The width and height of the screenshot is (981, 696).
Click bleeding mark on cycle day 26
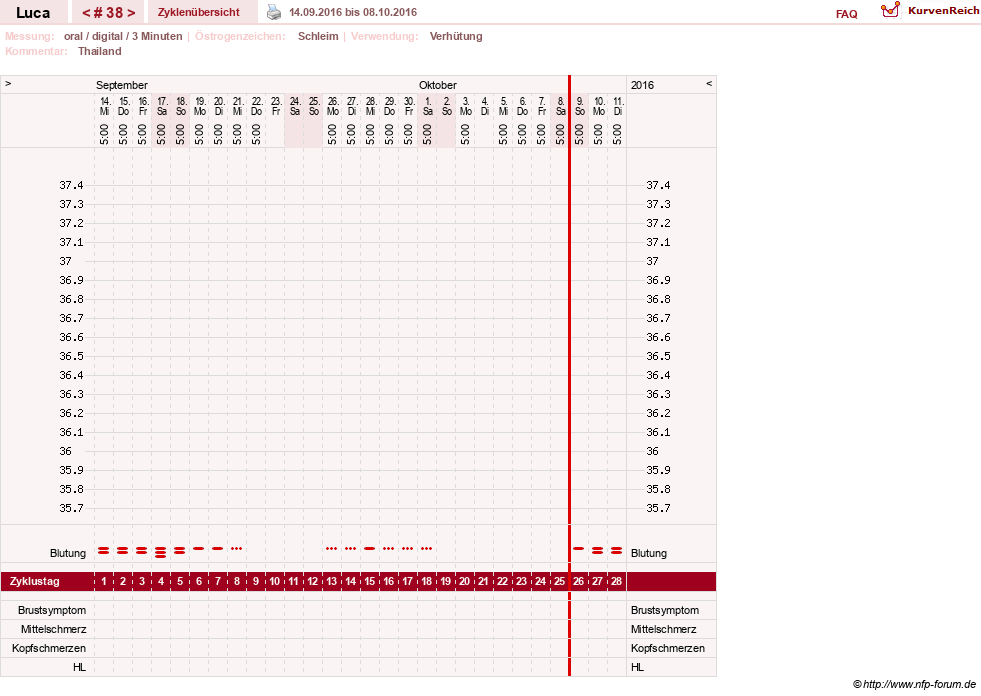click(579, 548)
